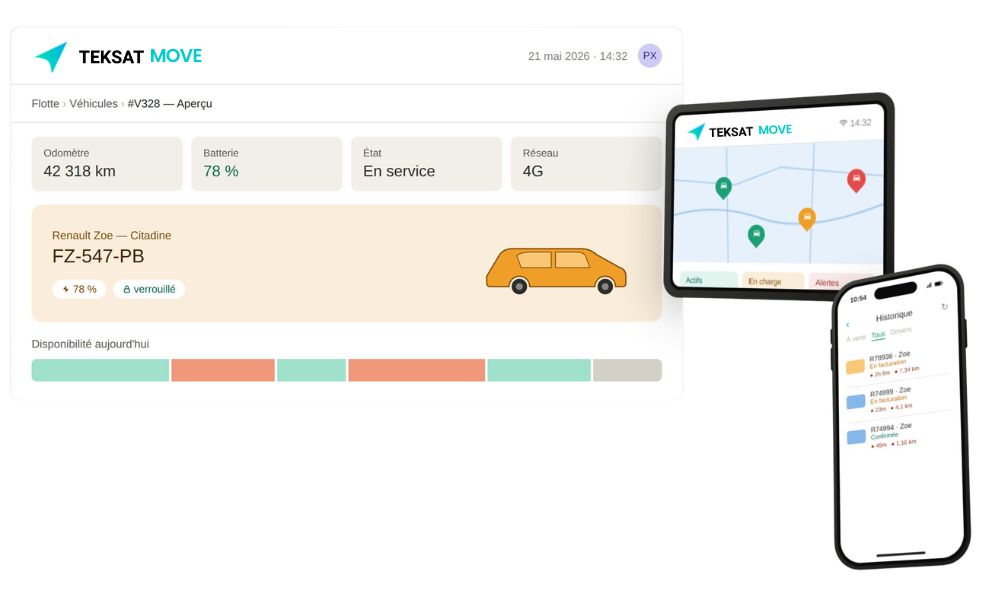Open the En charge tab on the tablet
Screen dimensions: 1000x590
tap(772, 281)
